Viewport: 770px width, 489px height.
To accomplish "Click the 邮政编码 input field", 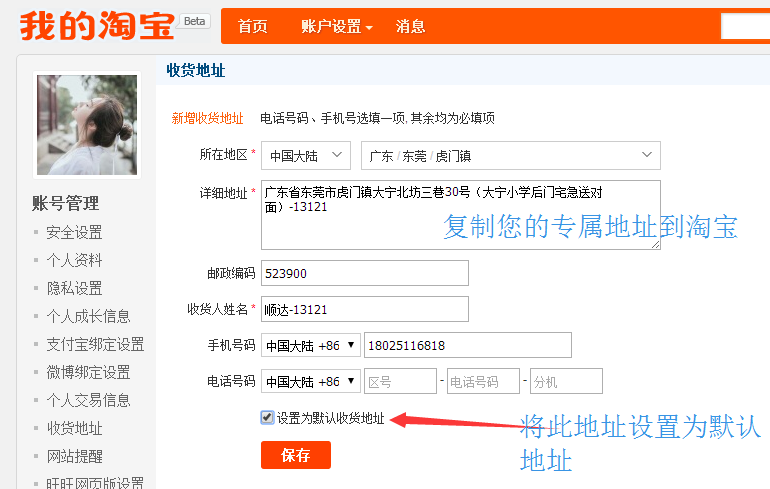I will pos(364,273).
